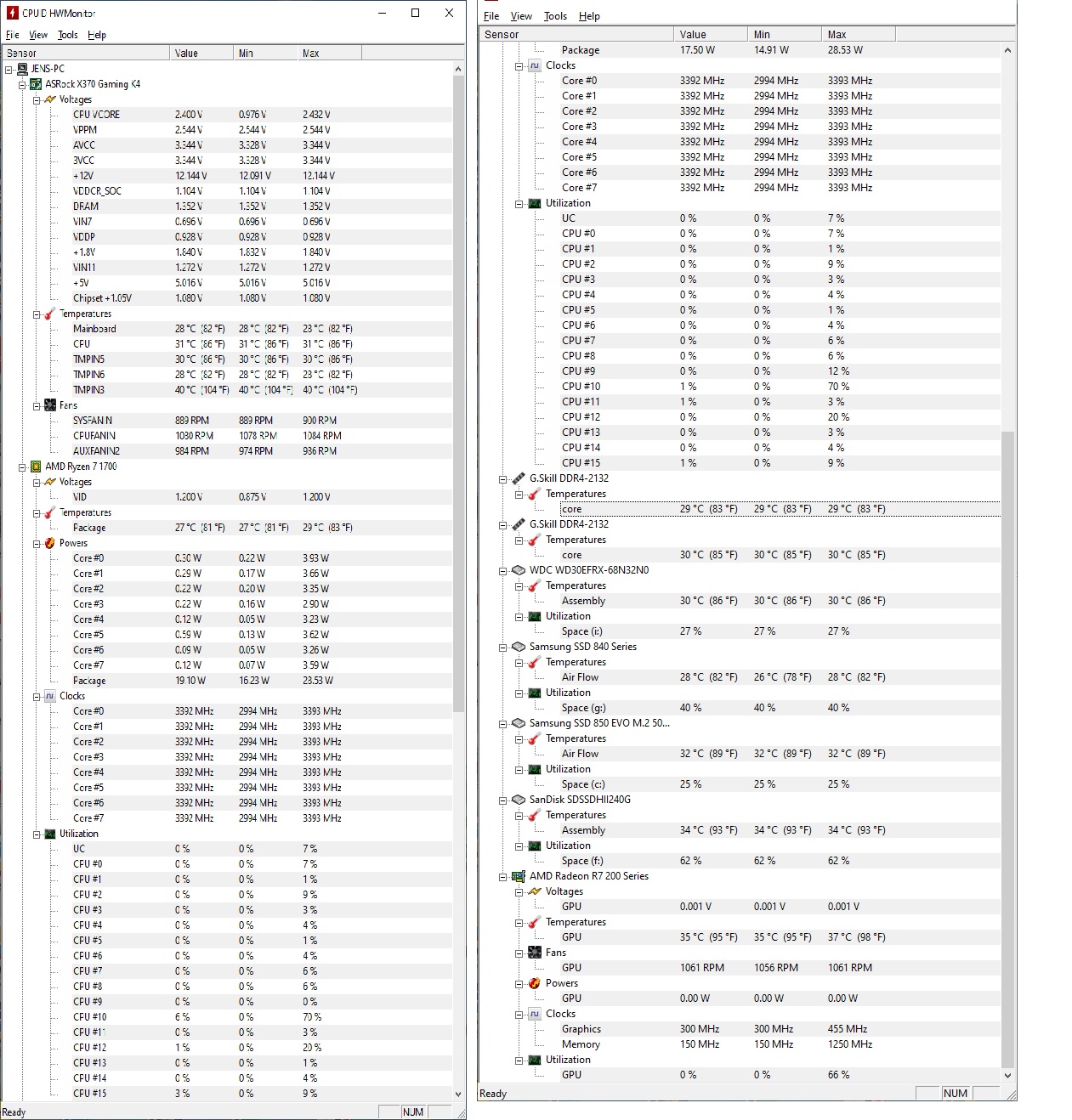Click the Sensor column header in left window
The image size is (1072, 1120).
click(x=86, y=53)
